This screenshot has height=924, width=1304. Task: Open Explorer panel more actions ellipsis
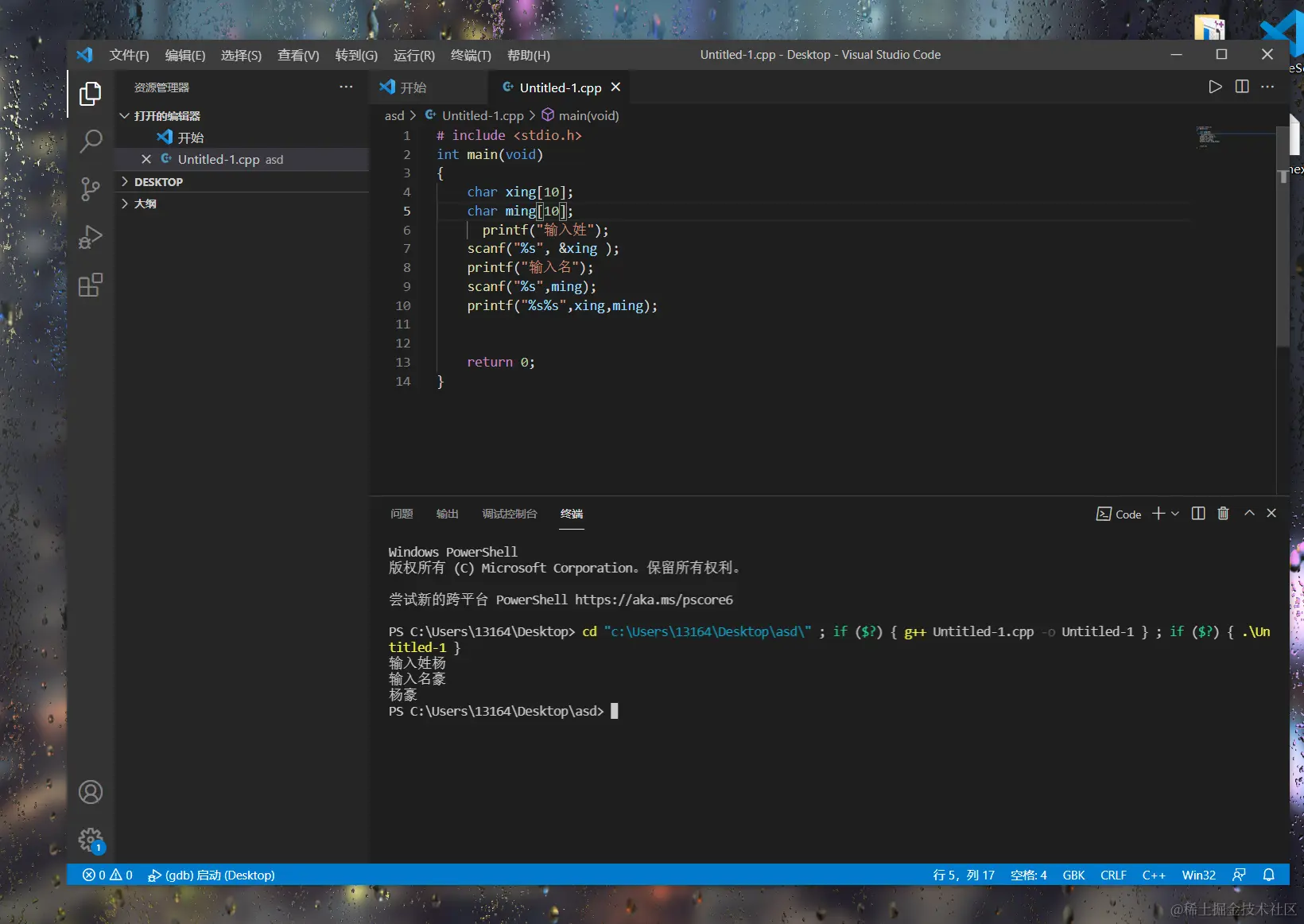tap(346, 87)
